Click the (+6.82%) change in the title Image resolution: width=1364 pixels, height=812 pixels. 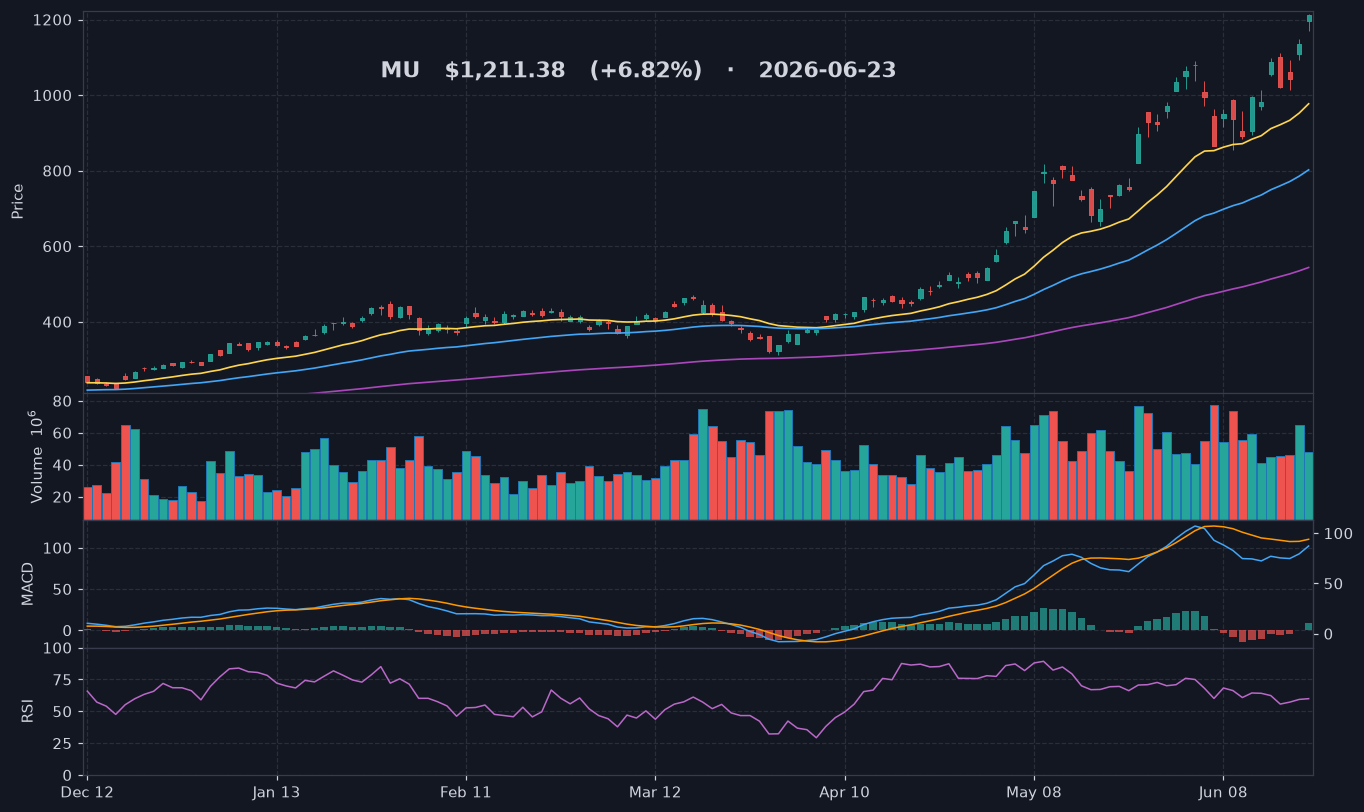[x=646, y=71]
